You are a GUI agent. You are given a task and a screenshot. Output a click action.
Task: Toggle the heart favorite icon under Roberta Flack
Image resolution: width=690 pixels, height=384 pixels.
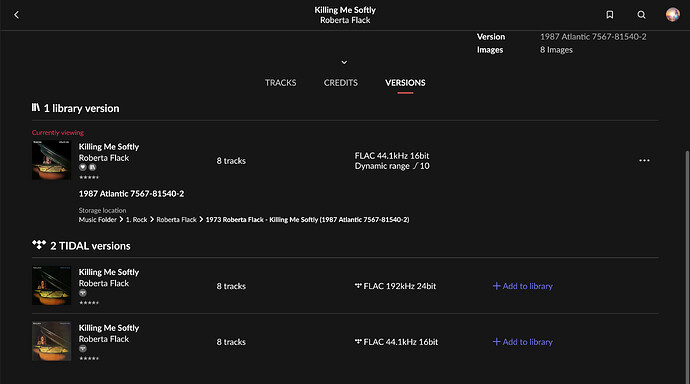tap(82, 167)
